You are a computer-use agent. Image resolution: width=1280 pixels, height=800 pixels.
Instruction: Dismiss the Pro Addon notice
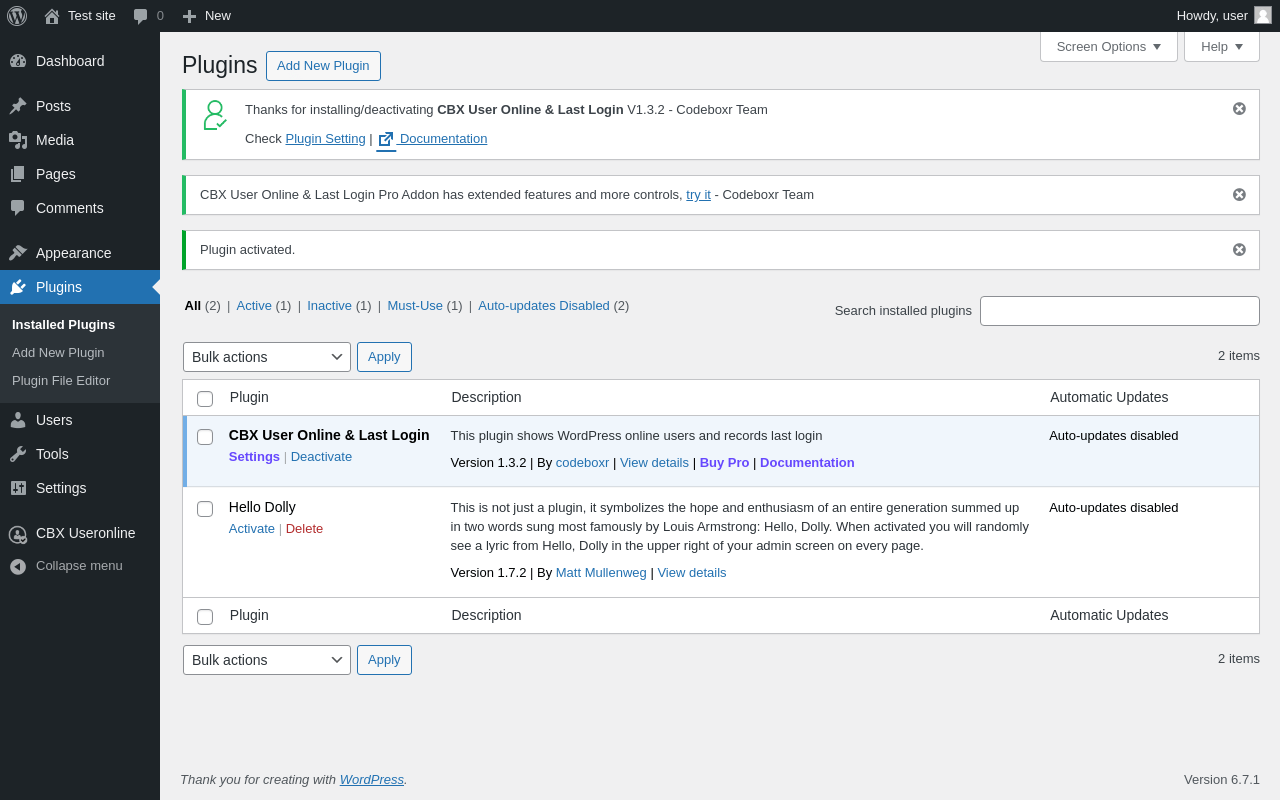pyautogui.click(x=1239, y=195)
